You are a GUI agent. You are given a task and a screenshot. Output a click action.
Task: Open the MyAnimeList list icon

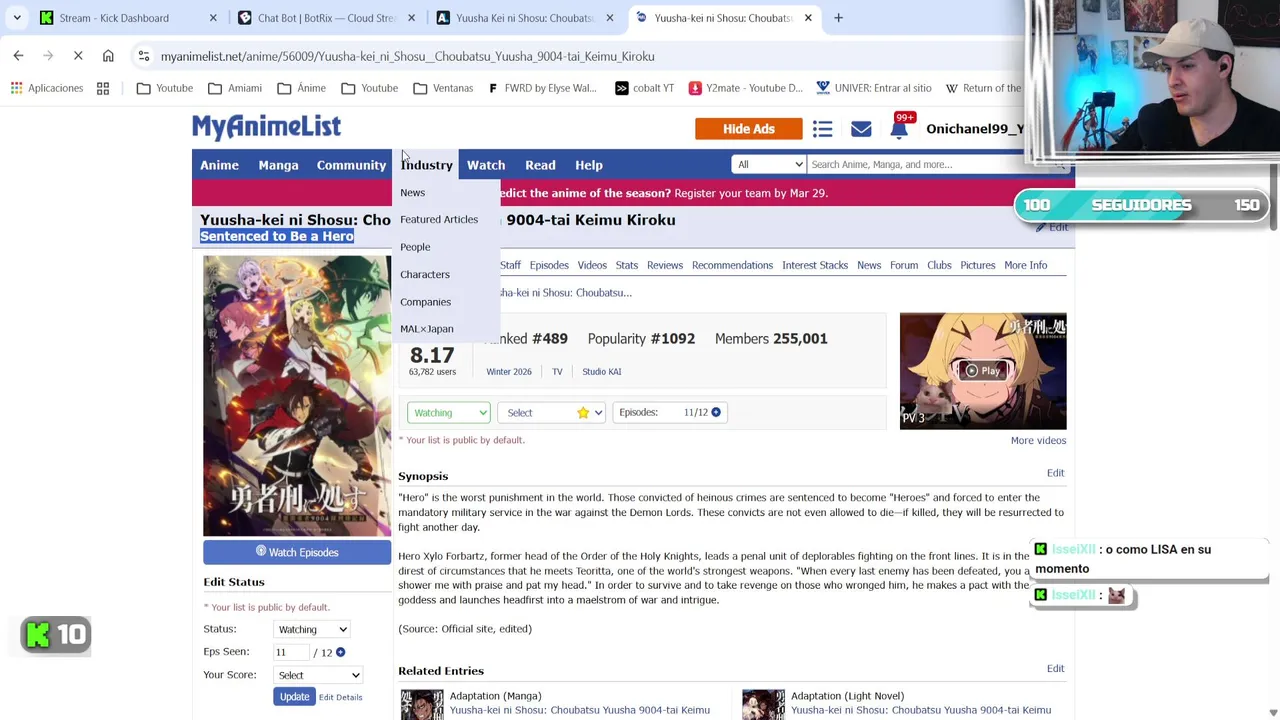[x=822, y=129]
